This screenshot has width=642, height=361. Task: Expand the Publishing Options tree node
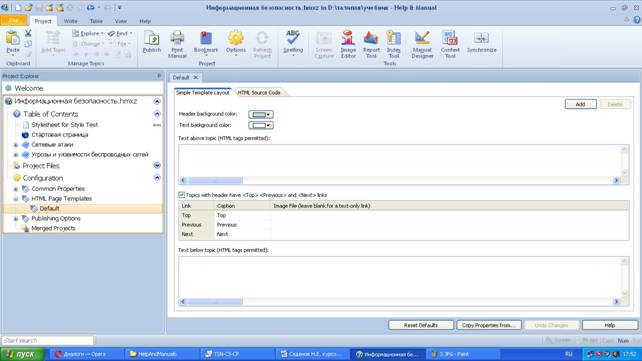pos(16,219)
